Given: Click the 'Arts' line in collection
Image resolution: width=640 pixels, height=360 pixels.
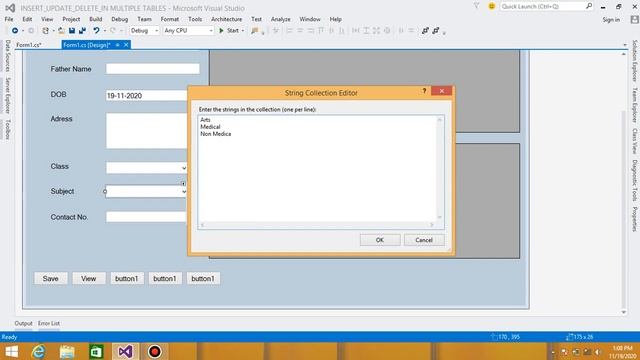Looking at the screenshot, I should pyautogui.click(x=205, y=120).
